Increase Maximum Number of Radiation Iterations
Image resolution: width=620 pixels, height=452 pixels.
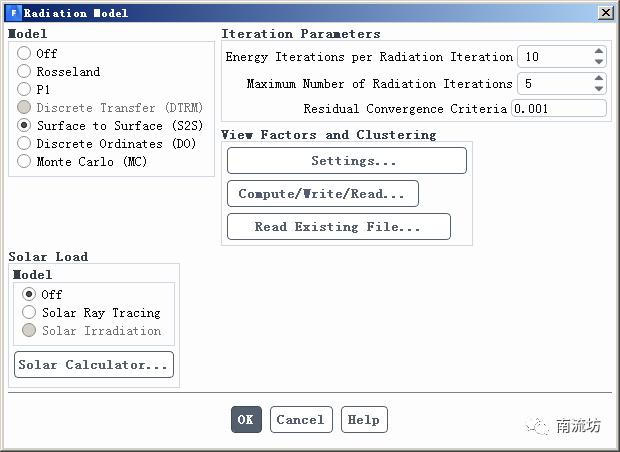point(598,79)
